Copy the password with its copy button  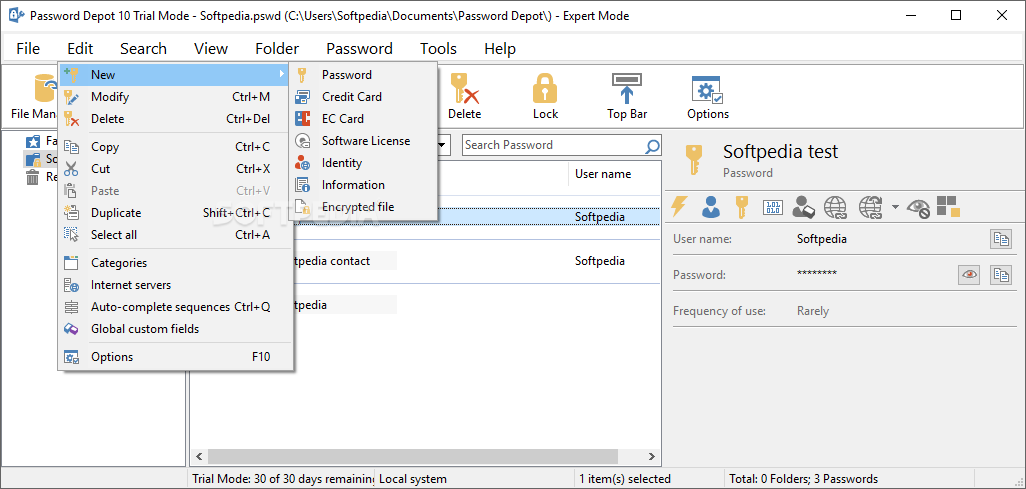[1000, 275]
